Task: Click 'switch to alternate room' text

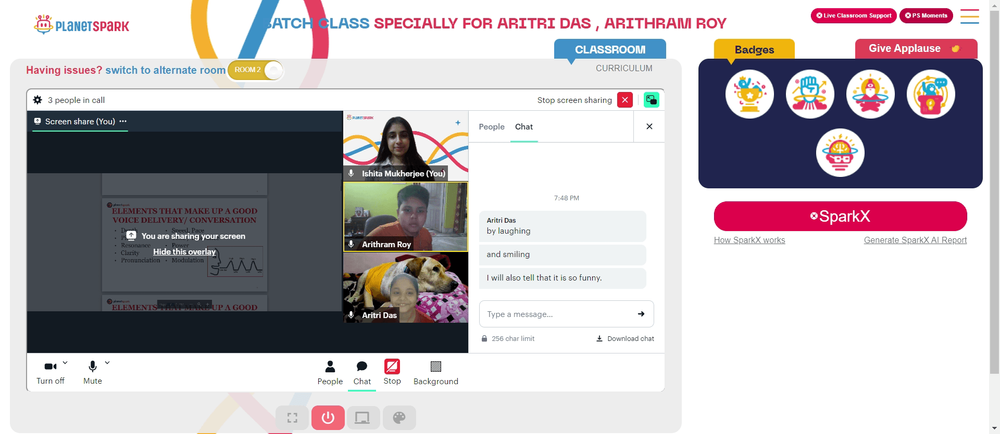Action: click(x=165, y=70)
